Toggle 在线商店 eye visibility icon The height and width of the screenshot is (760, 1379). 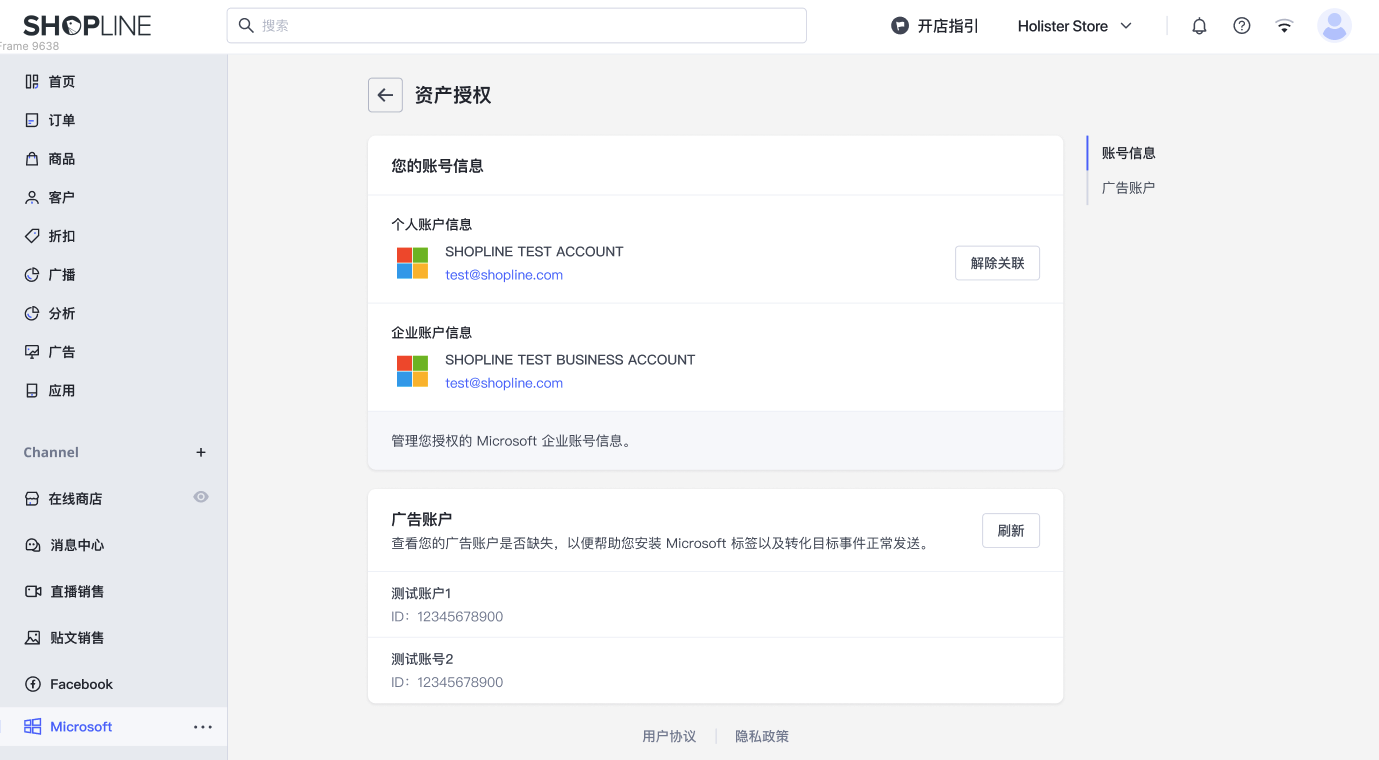pos(201,497)
